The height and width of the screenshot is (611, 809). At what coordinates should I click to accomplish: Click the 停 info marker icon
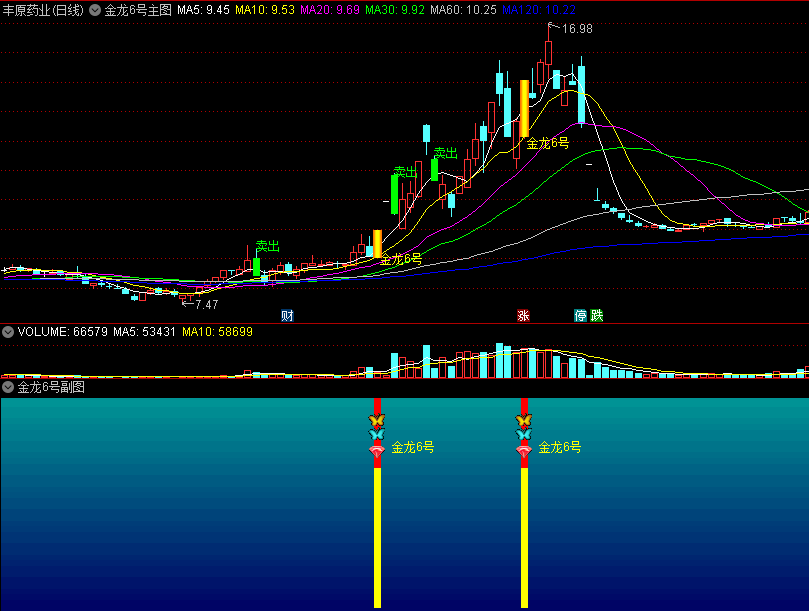tap(580, 315)
